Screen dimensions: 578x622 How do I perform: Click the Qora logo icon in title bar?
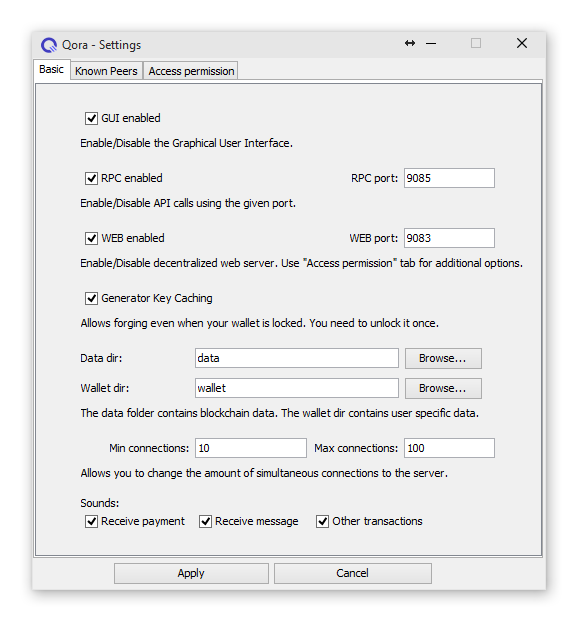click(x=49, y=45)
